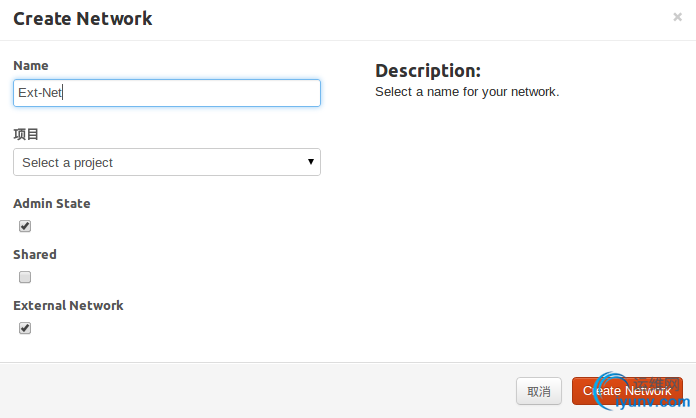Open the 'Select a project' dropdown
The image size is (696, 418).
[167, 162]
